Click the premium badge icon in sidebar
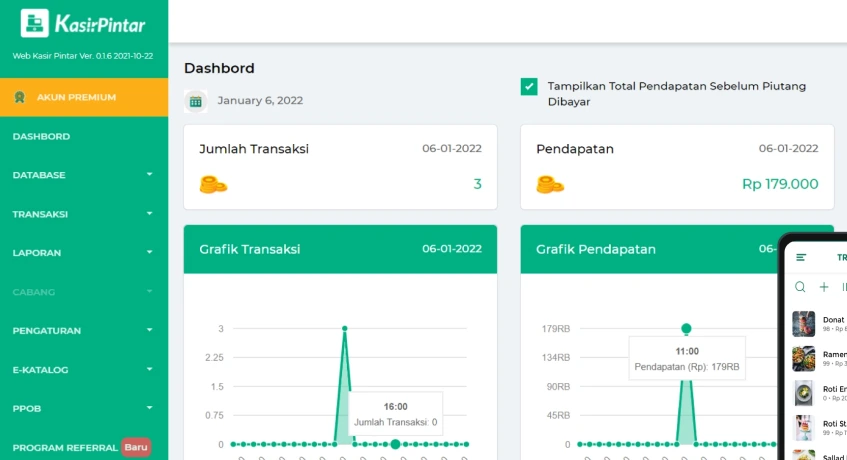This screenshot has height=460, width=847. coord(19,97)
